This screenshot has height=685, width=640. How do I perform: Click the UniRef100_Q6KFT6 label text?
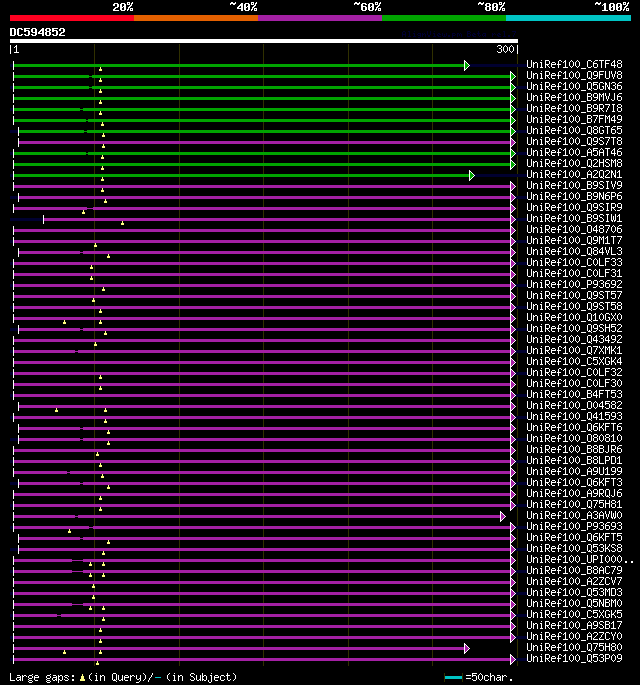574,427
